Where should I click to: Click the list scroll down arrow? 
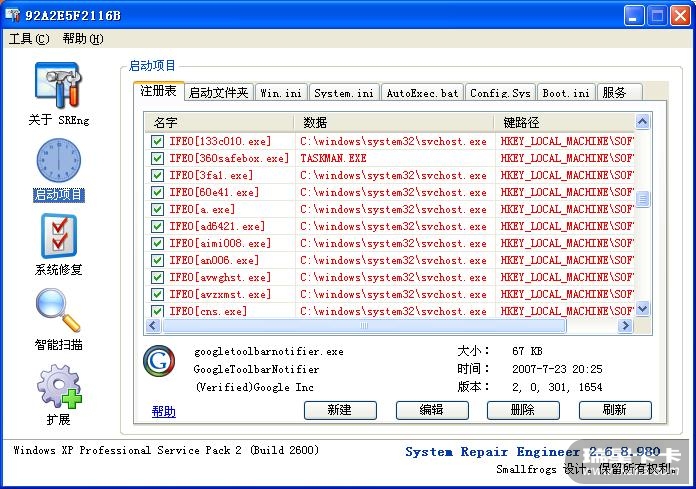[642, 308]
